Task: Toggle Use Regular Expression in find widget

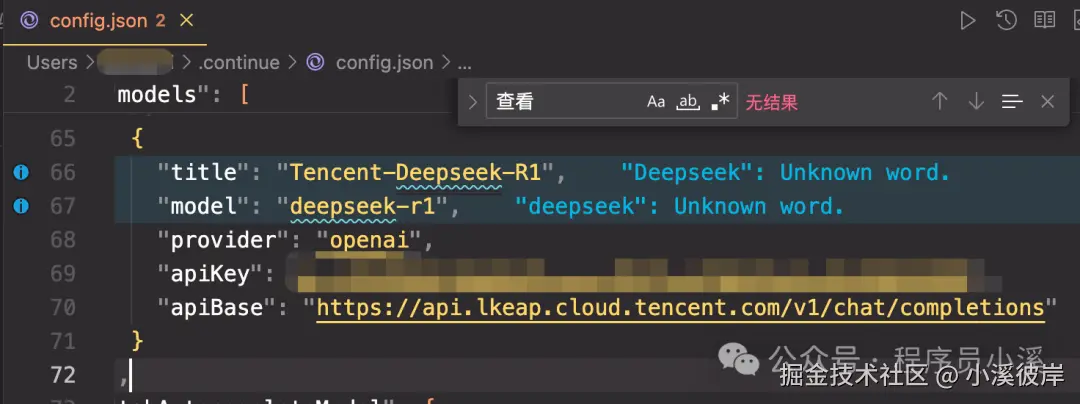Action: click(720, 102)
